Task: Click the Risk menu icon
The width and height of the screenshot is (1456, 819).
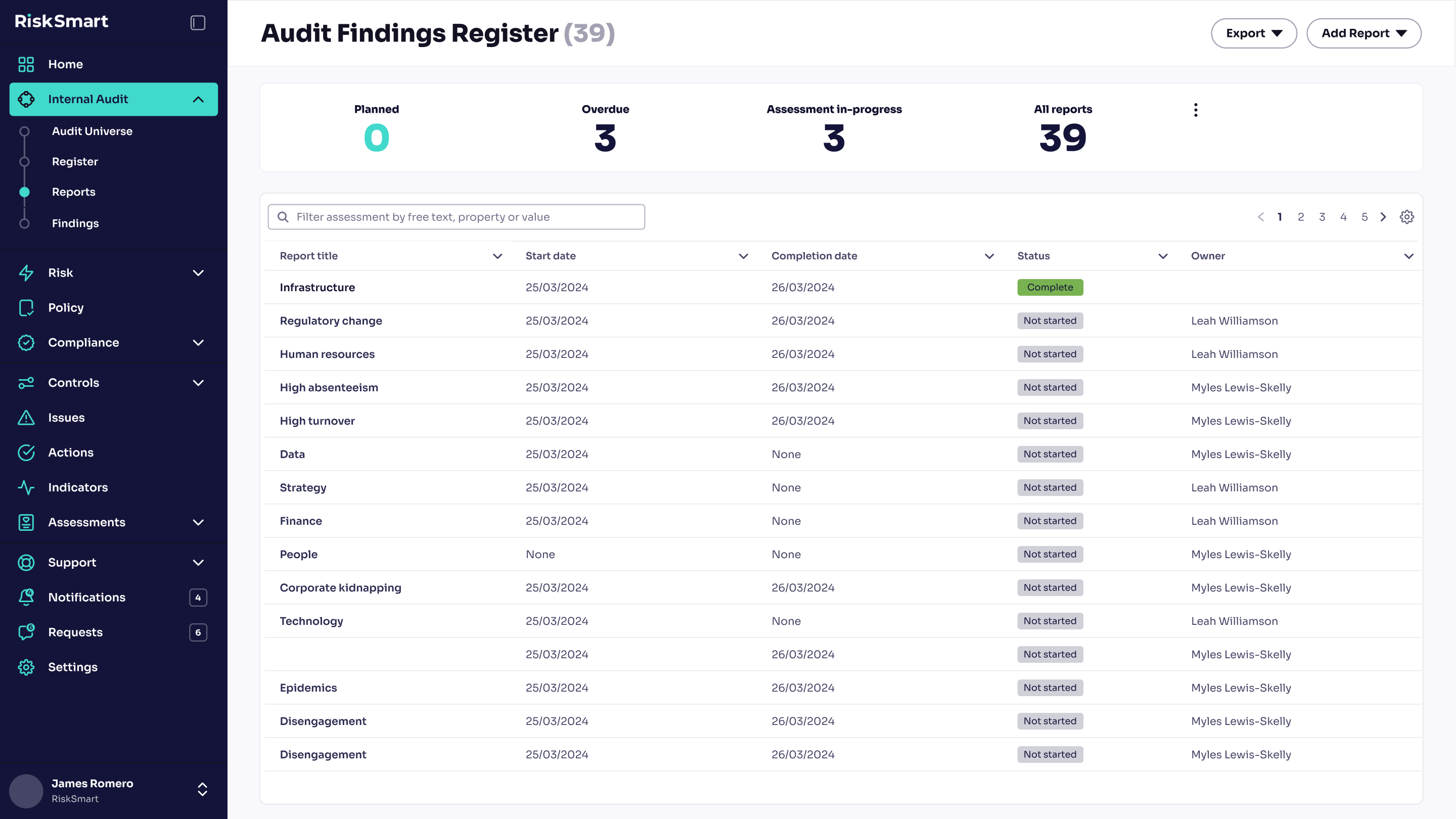Action: [x=27, y=272]
